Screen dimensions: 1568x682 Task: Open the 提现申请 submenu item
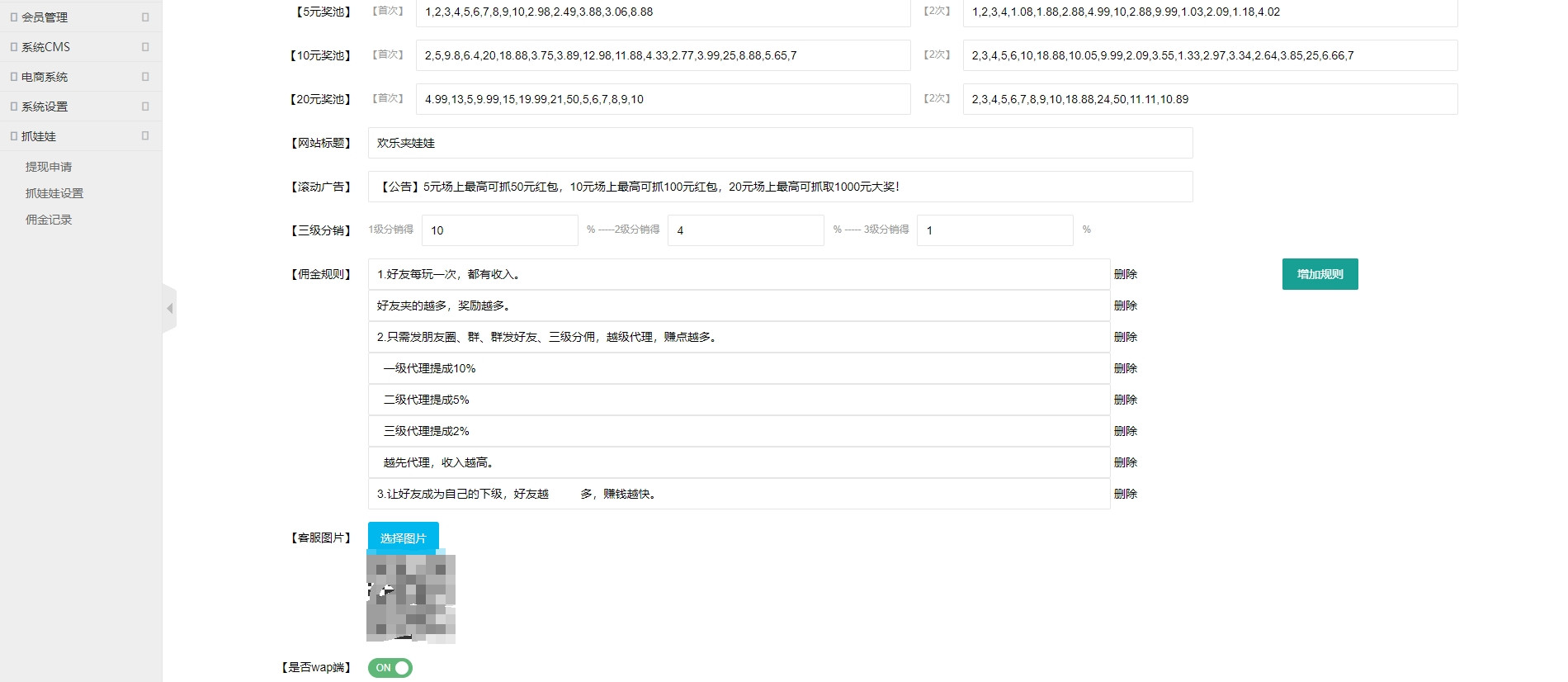pyautogui.click(x=49, y=167)
